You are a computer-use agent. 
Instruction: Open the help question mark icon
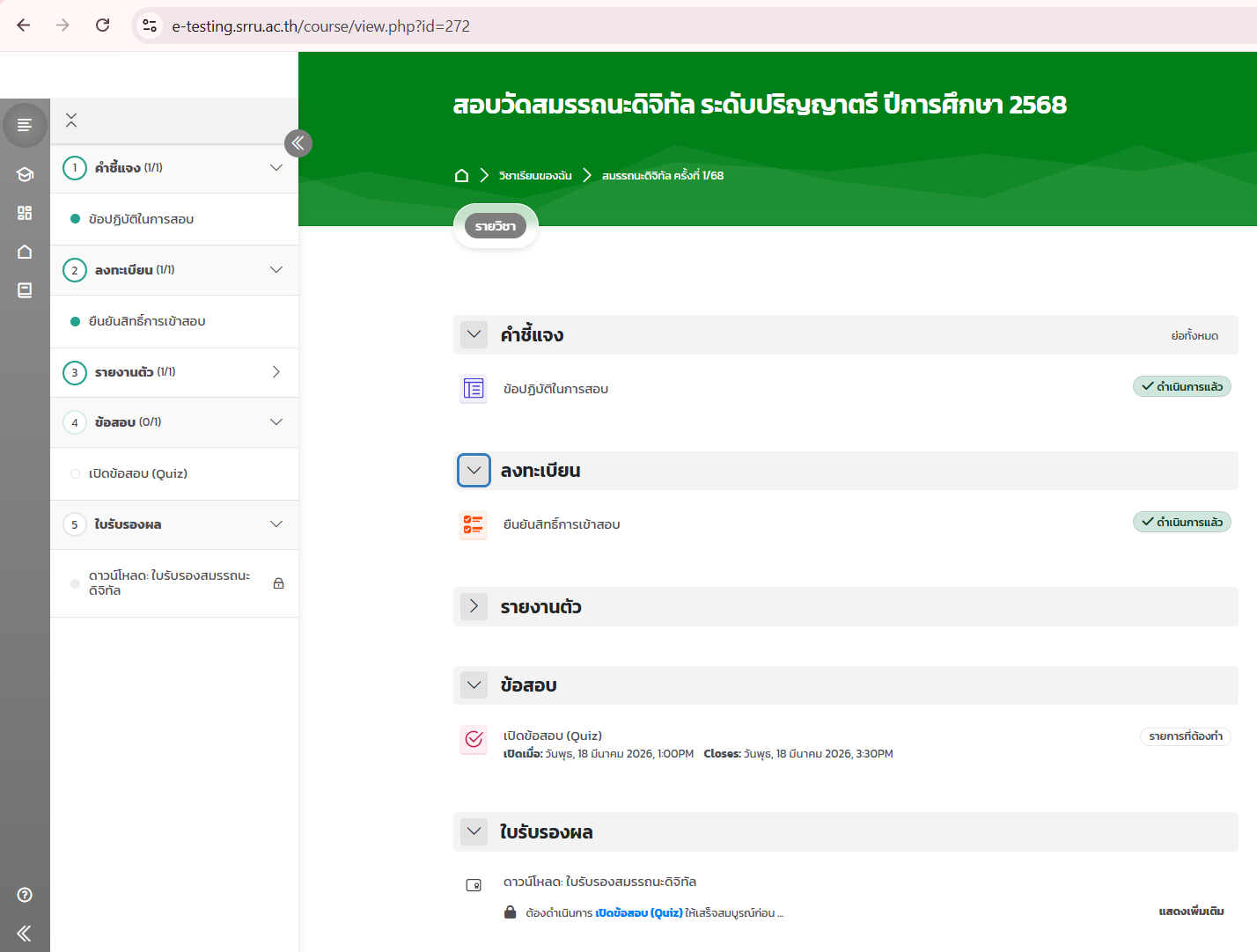25,895
